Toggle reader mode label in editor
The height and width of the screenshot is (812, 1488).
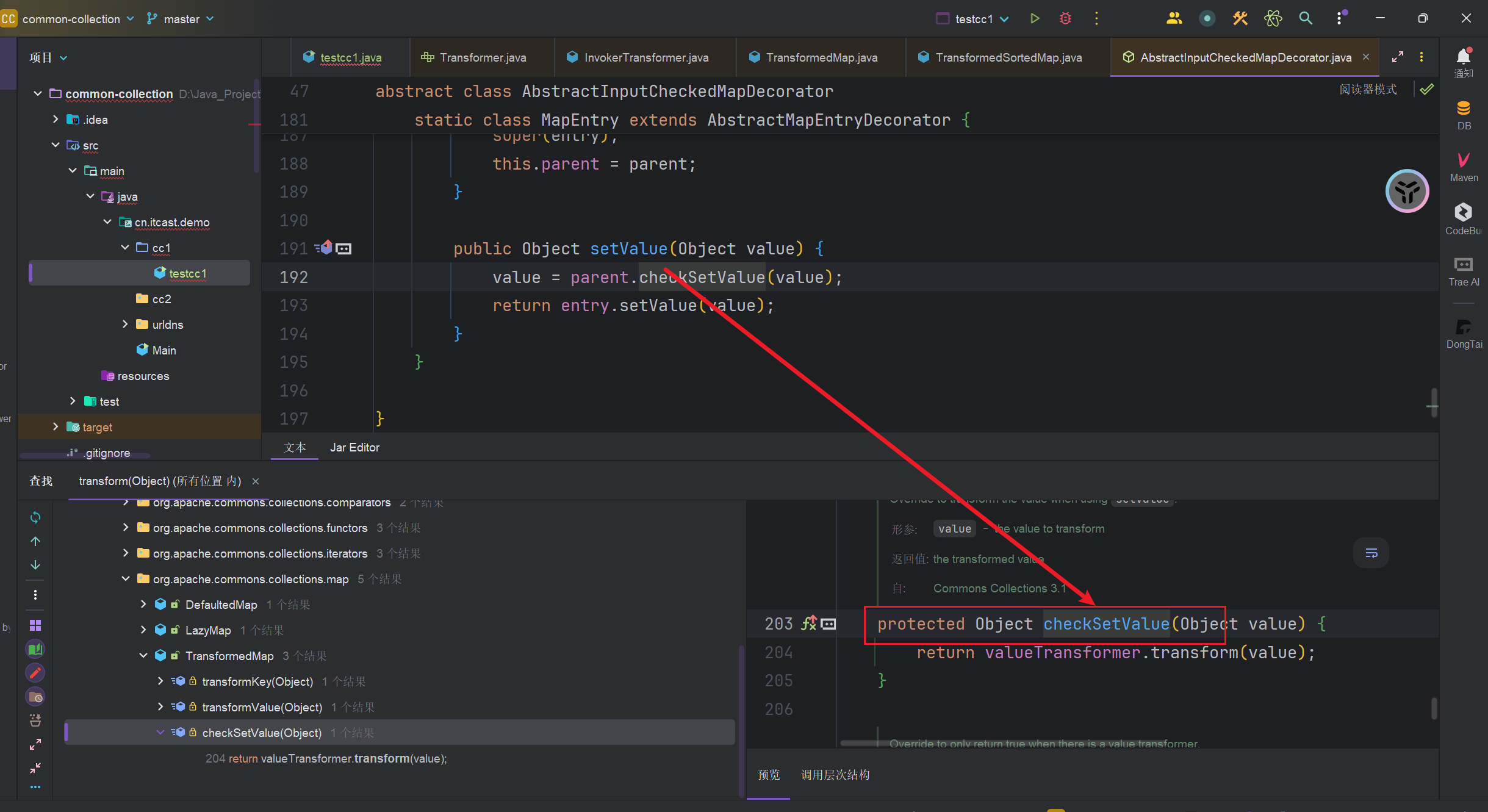pos(1368,90)
